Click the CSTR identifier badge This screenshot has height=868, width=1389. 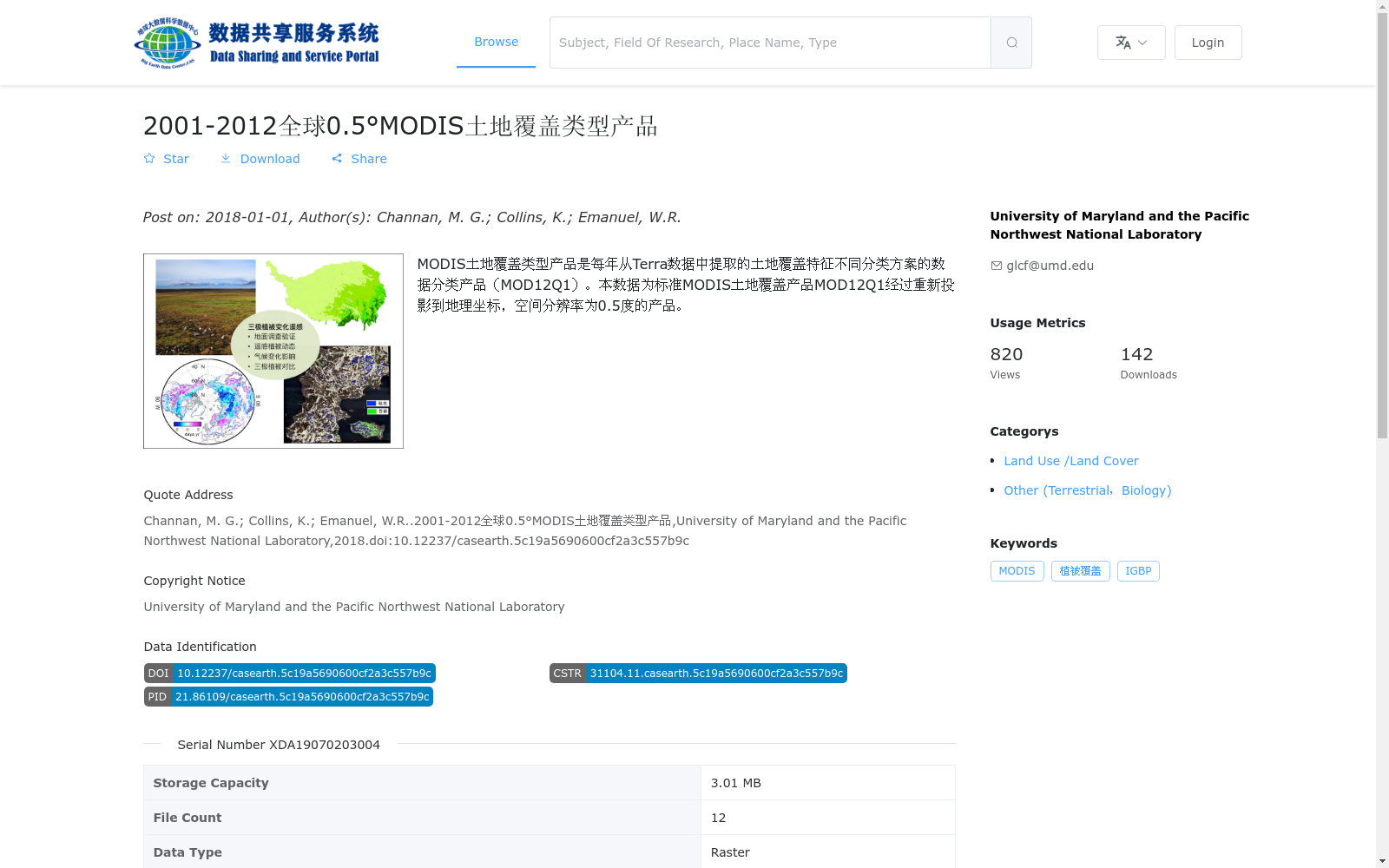point(698,674)
